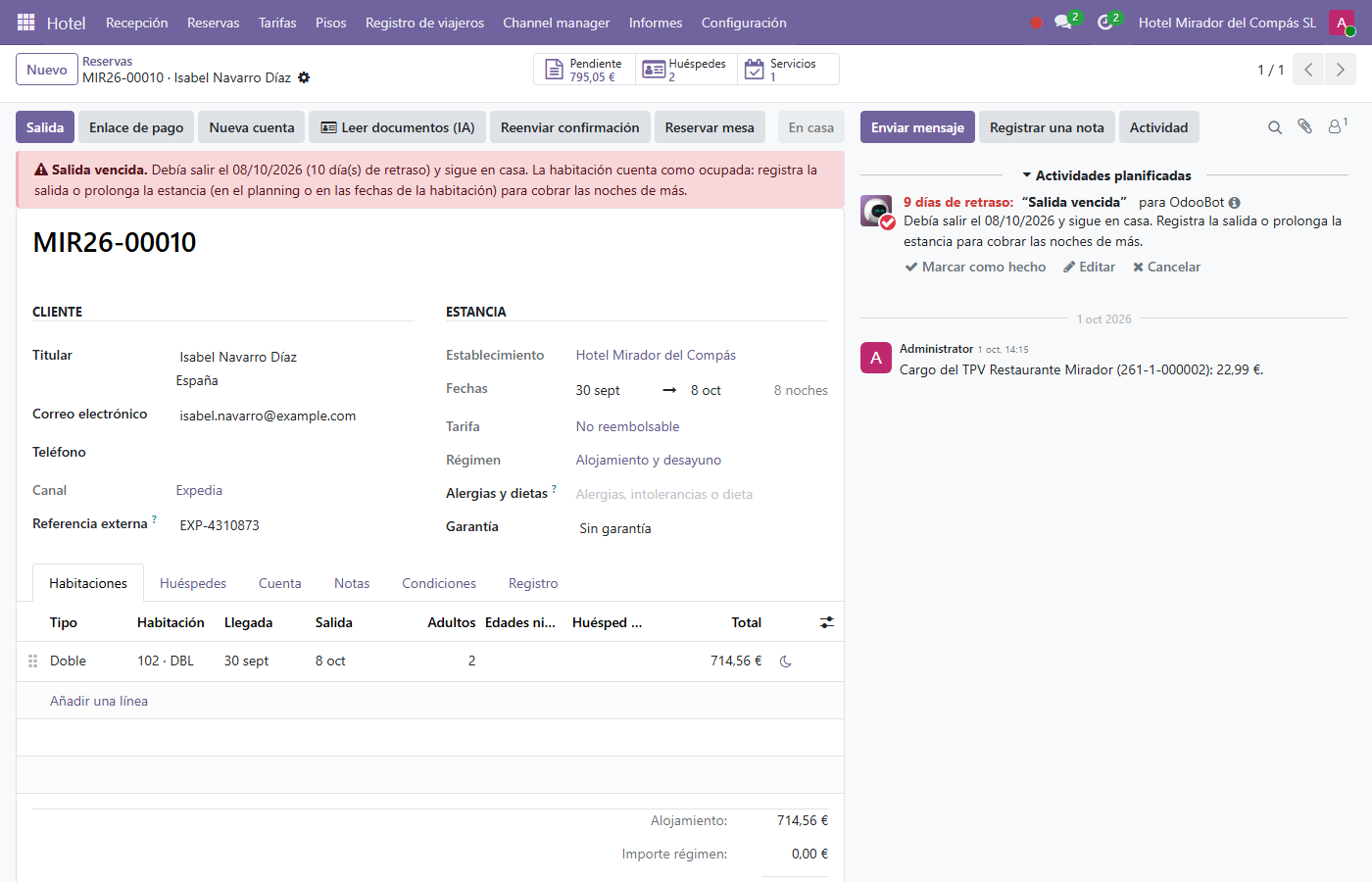Click Añadir una línea link
This screenshot has height=882, width=1372.
point(99,701)
